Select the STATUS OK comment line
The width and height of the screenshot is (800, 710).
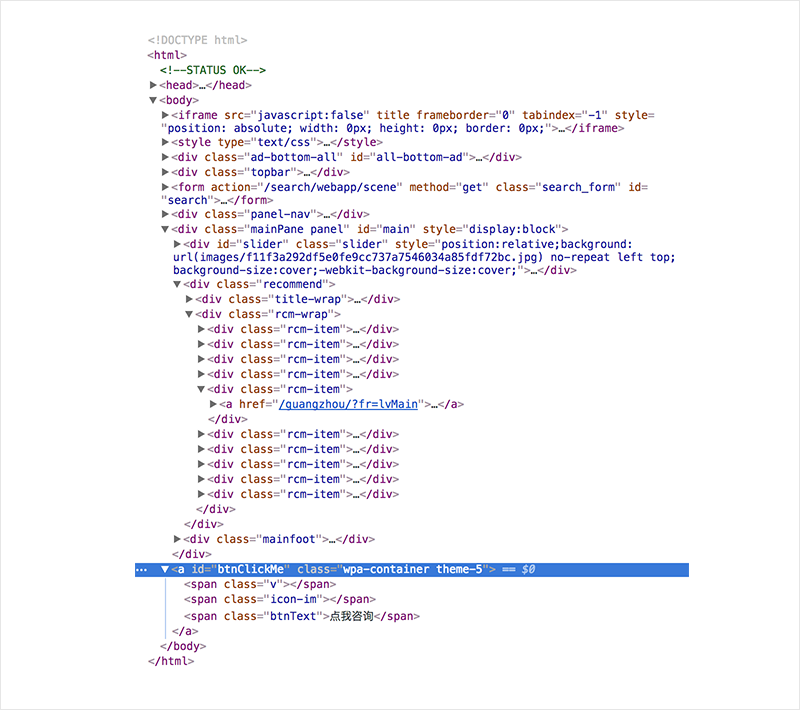213,70
